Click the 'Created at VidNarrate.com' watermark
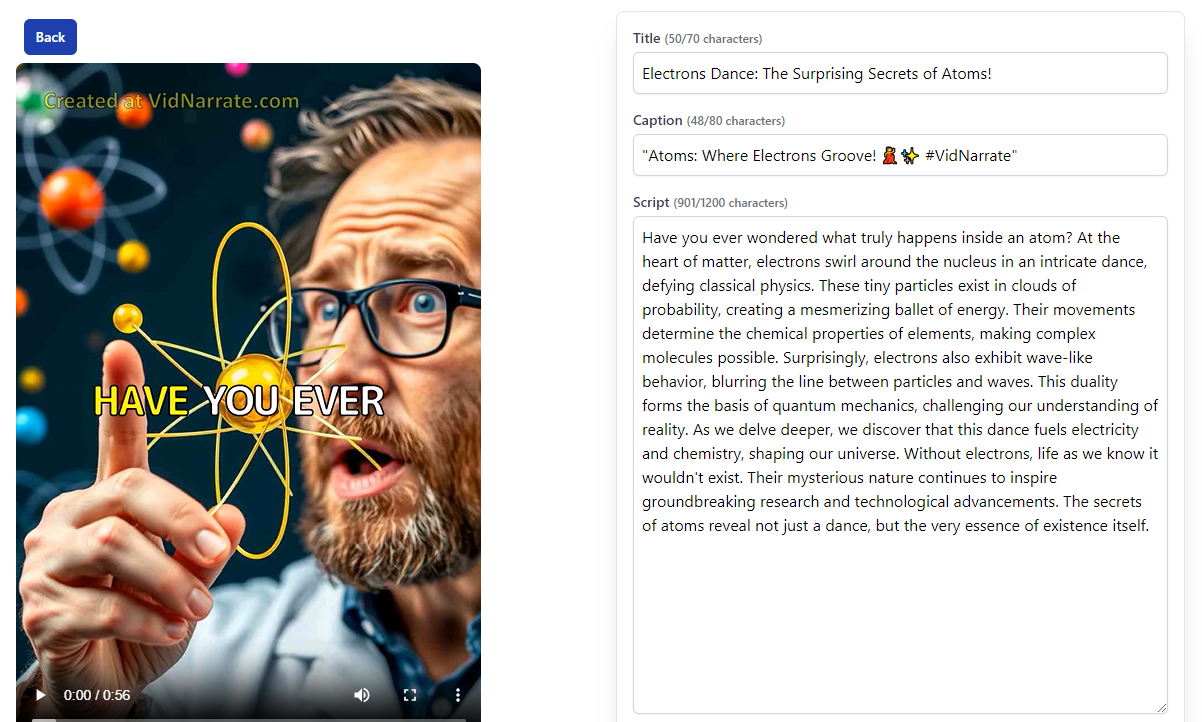This screenshot has width=1202, height=722. tap(171, 101)
